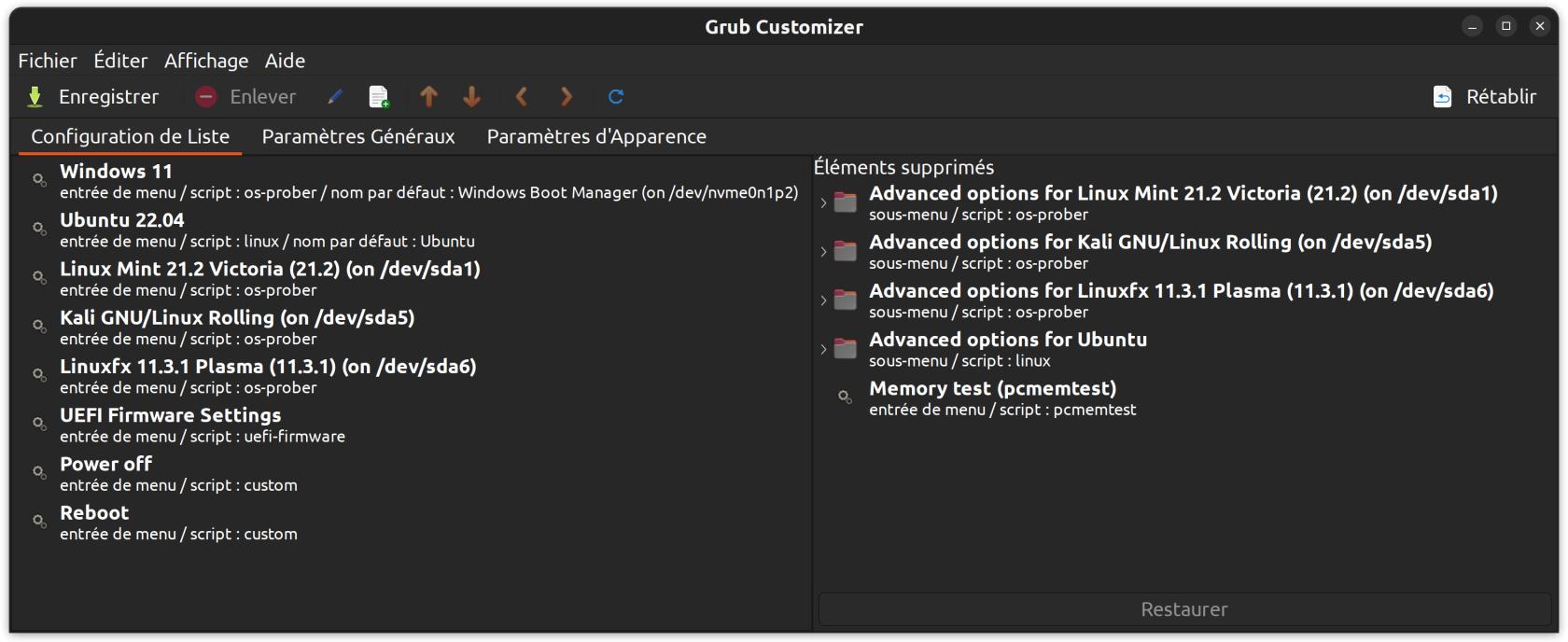
Task: Switch to Paramètres d'Apparence tab
Action: coord(596,136)
